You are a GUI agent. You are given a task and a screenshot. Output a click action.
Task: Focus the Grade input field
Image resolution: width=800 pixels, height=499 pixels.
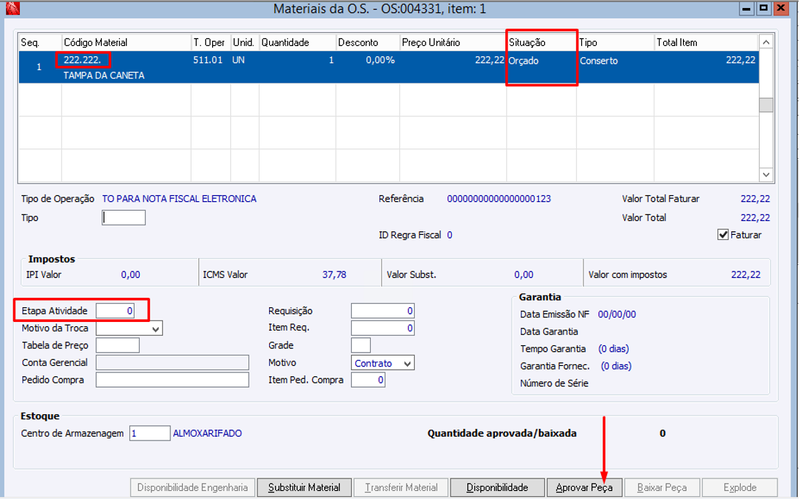click(361, 345)
